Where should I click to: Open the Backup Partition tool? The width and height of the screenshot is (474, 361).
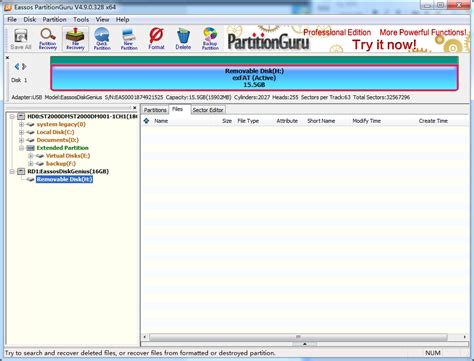[x=210, y=39]
